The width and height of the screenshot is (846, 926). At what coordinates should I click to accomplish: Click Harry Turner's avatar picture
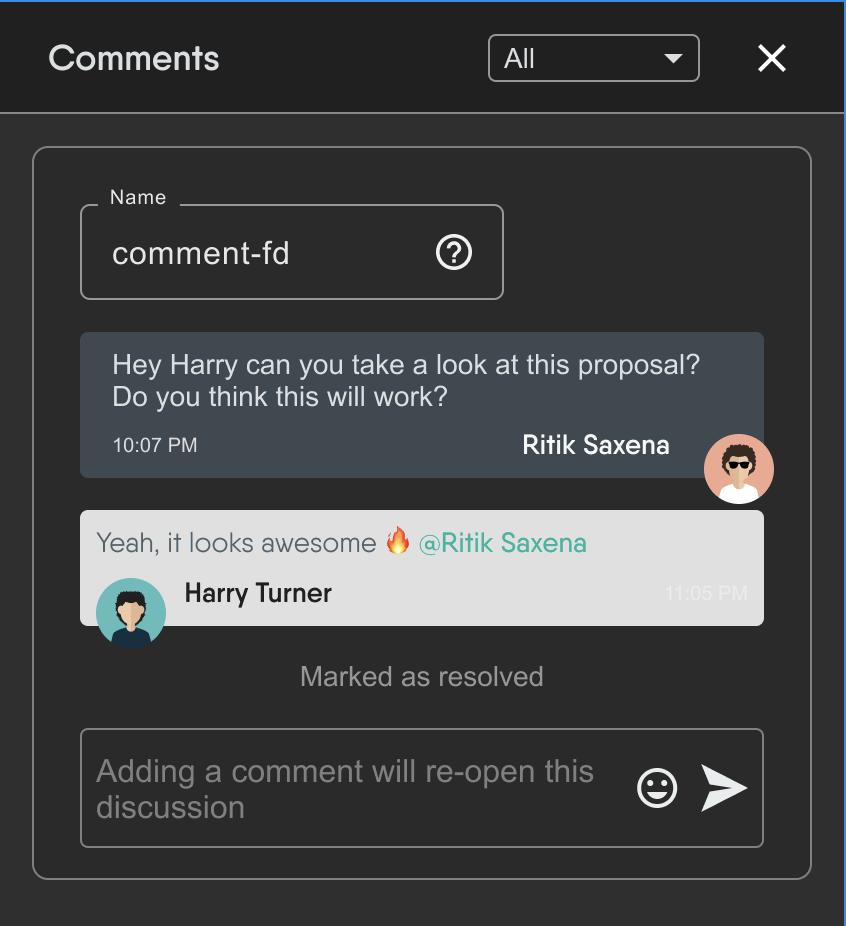[x=131, y=612]
